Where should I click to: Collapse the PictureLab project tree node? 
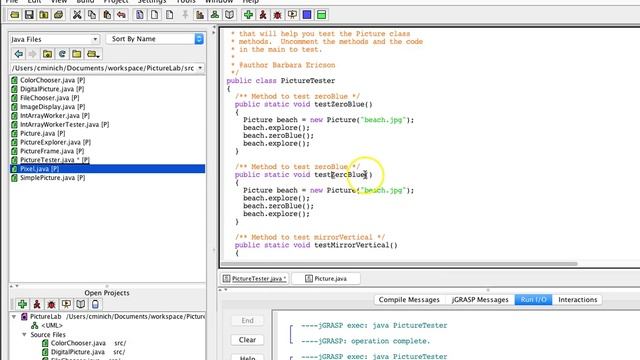click(x=14, y=316)
